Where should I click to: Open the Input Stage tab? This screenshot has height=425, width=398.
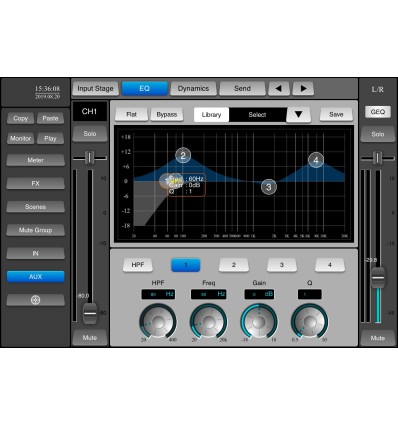(95, 89)
